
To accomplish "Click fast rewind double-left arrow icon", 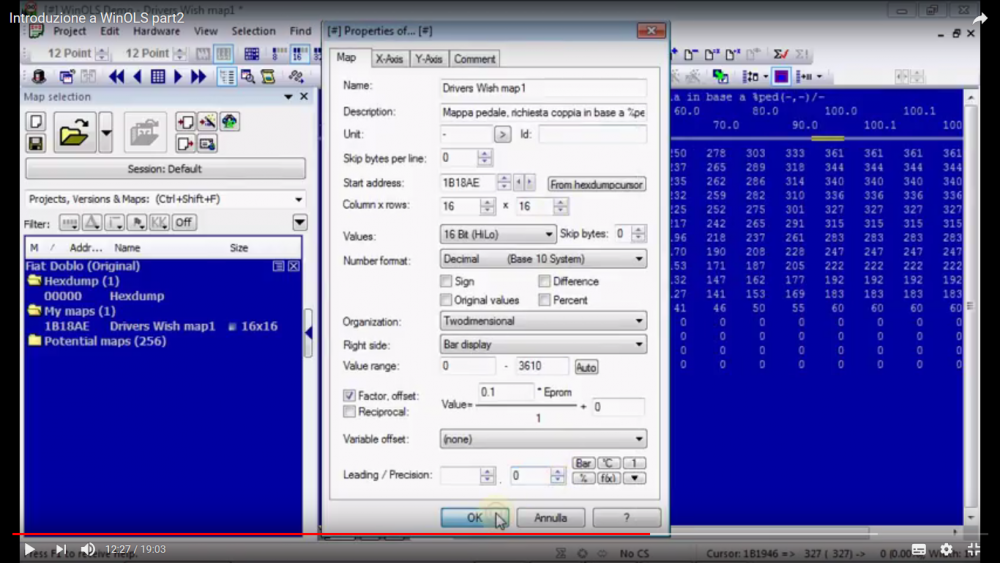I will 116,77.
